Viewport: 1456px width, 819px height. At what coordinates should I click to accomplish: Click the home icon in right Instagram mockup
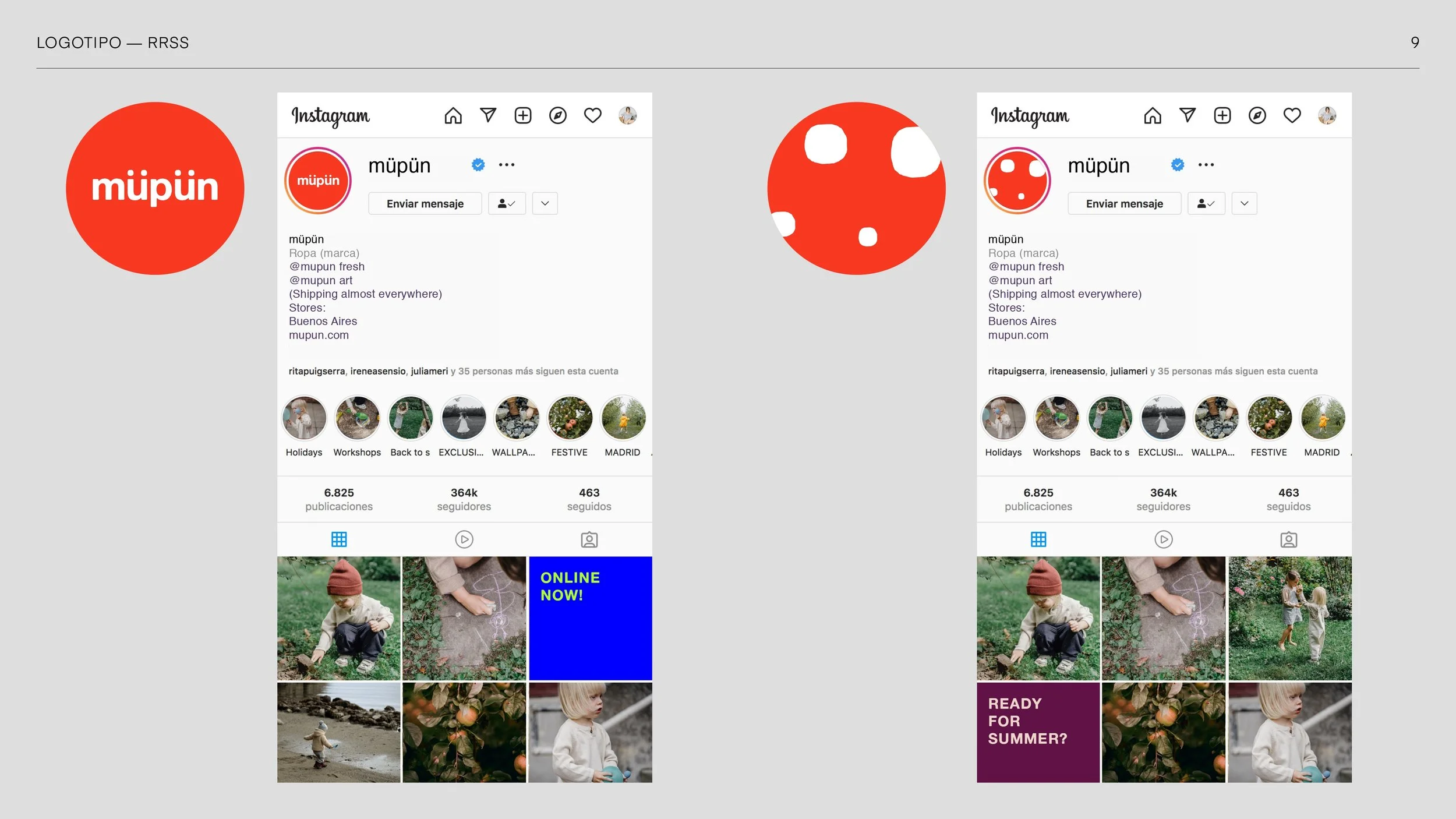click(1153, 115)
